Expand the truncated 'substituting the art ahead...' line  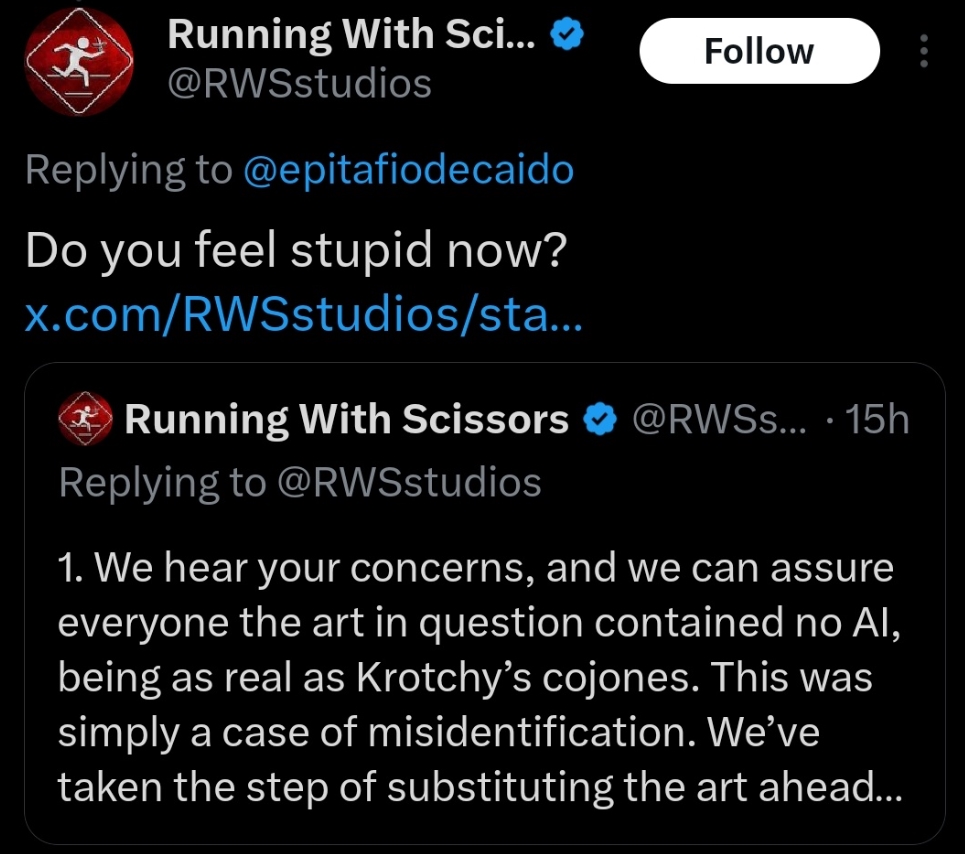(x=480, y=788)
